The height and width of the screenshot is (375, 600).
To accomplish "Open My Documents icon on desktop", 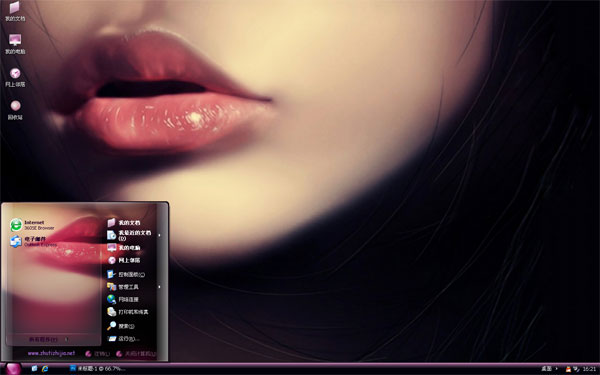I will coord(15,11).
